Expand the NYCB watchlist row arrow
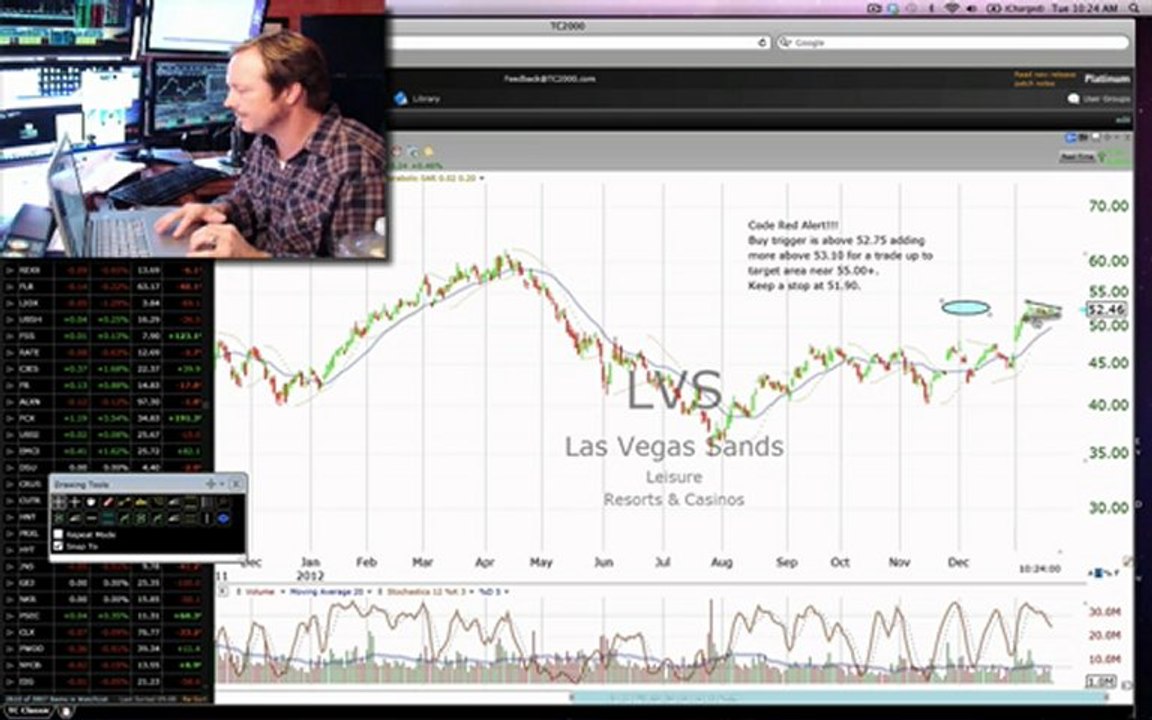The height and width of the screenshot is (720, 1152). point(10,665)
